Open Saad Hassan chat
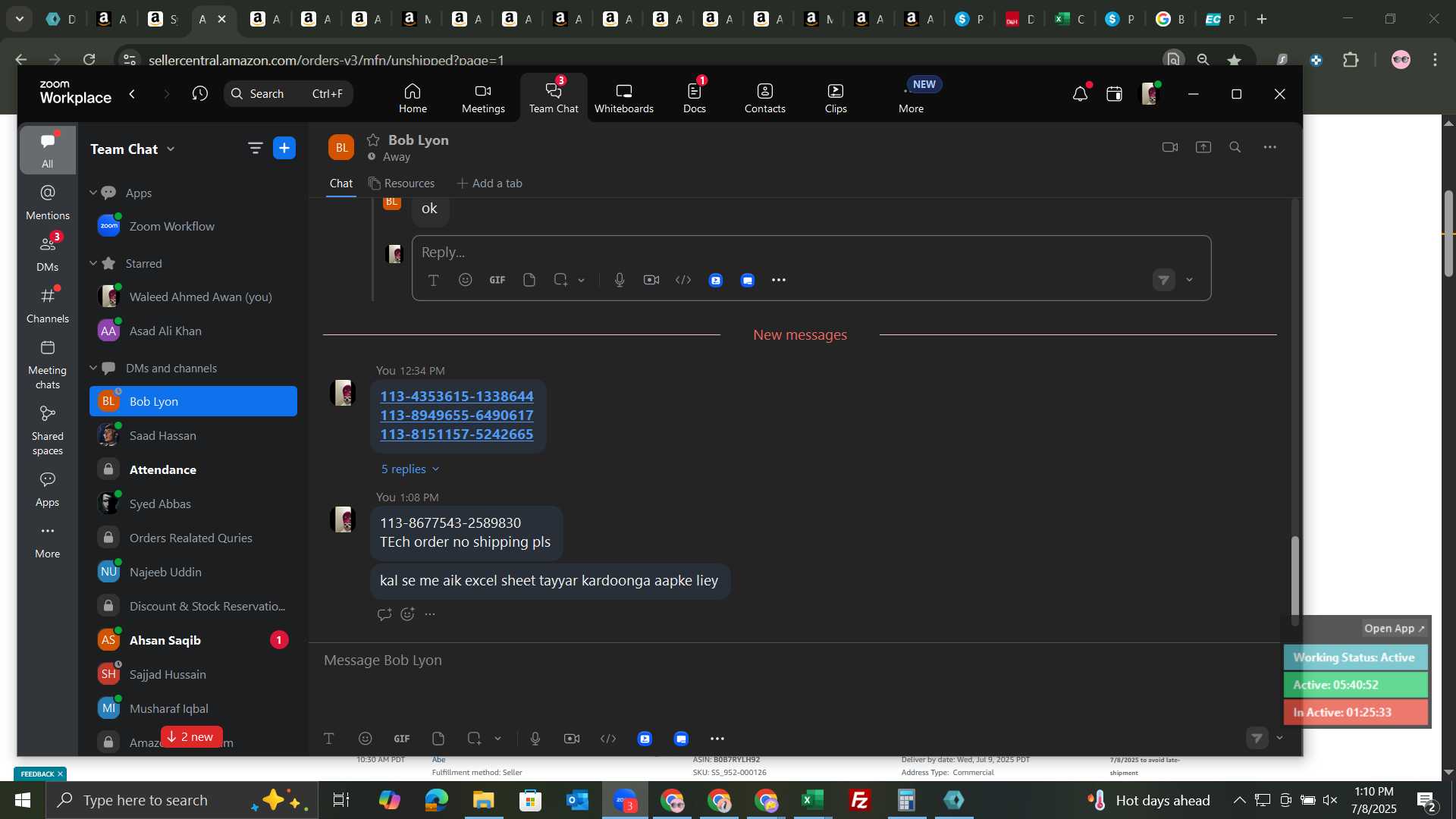This screenshot has height=819, width=1456. point(193,435)
